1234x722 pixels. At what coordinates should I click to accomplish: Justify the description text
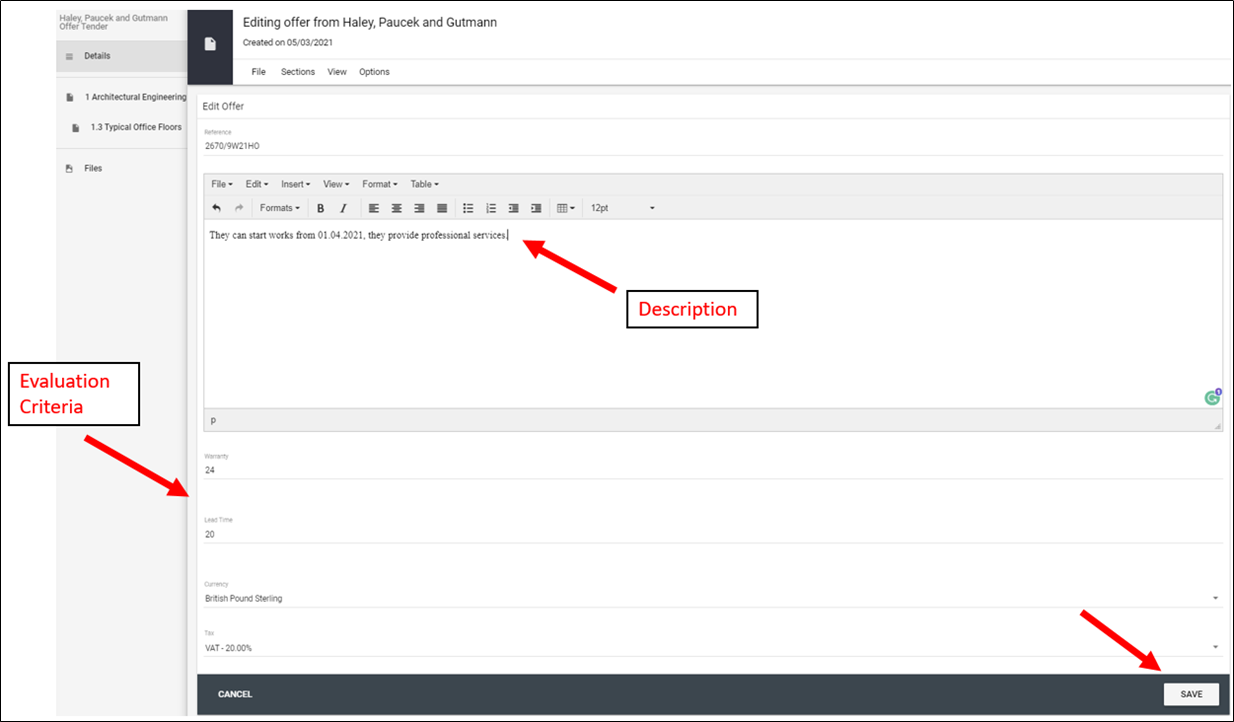tap(442, 208)
